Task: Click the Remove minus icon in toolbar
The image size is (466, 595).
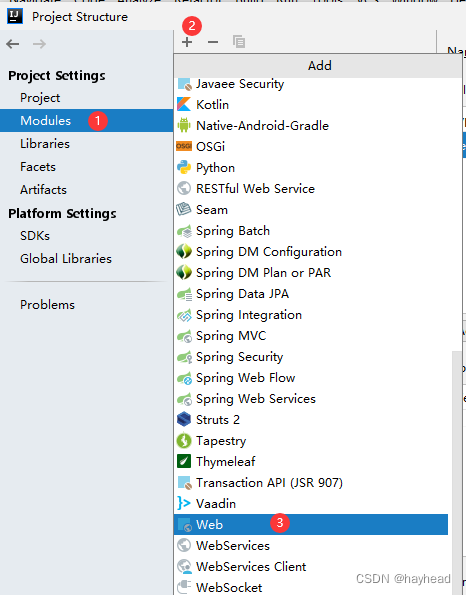Action: [x=213, y=42]
